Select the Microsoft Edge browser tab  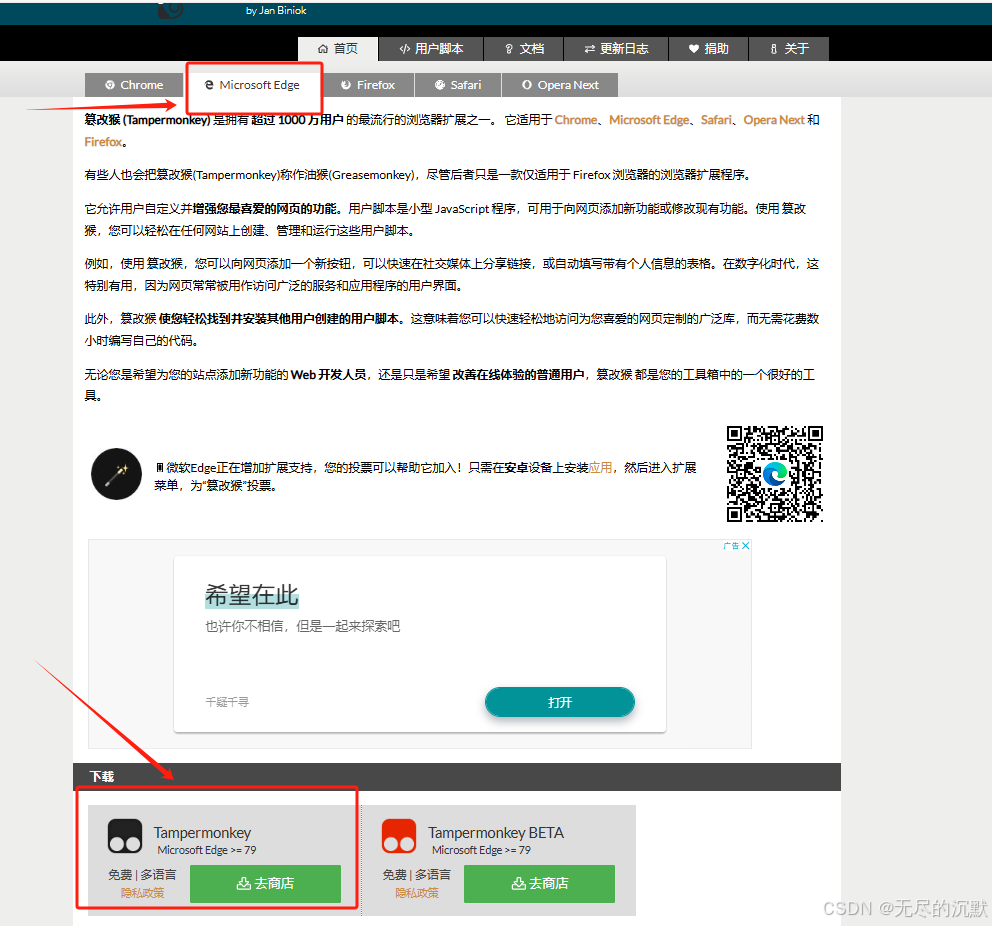[x=252, y=85]
